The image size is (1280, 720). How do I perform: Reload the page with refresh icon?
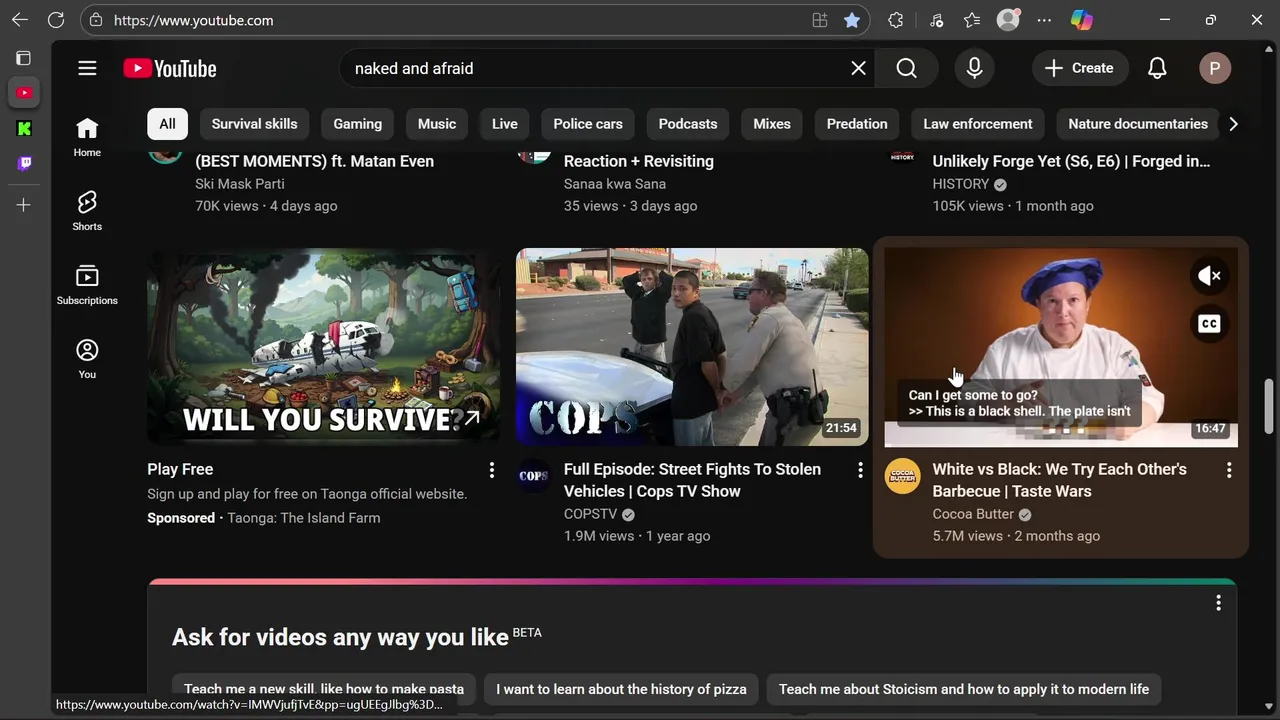pos(56,20)
